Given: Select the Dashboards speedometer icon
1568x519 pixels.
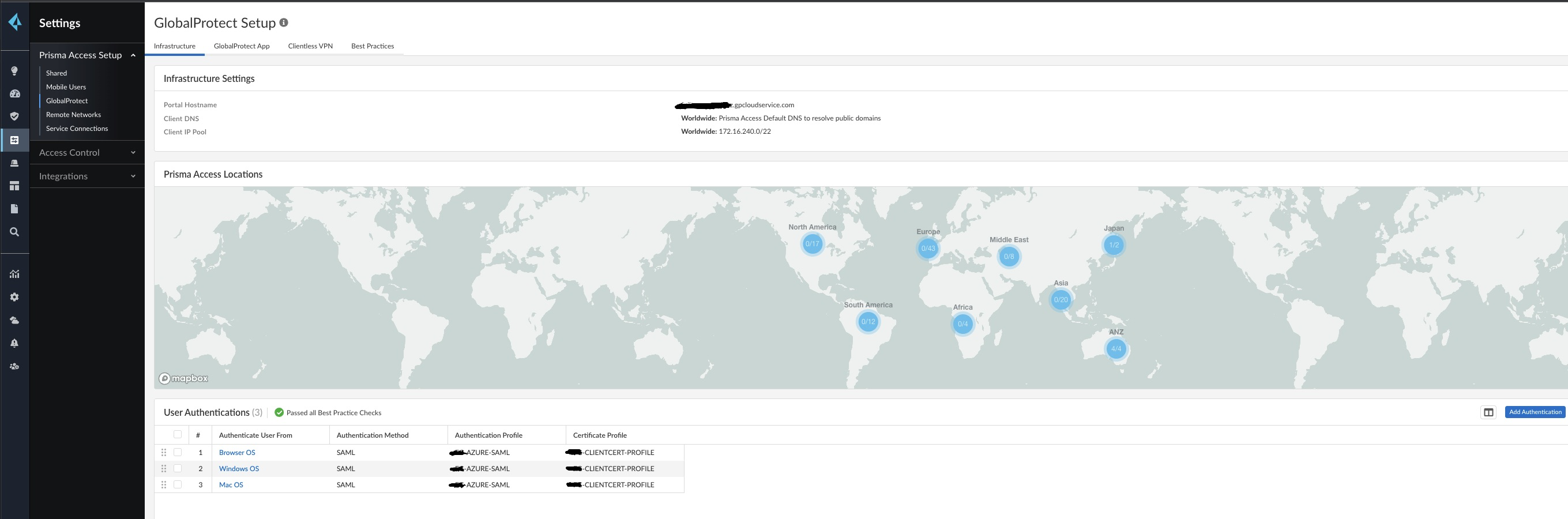Looking at the screenshot, I should point(14,93).
